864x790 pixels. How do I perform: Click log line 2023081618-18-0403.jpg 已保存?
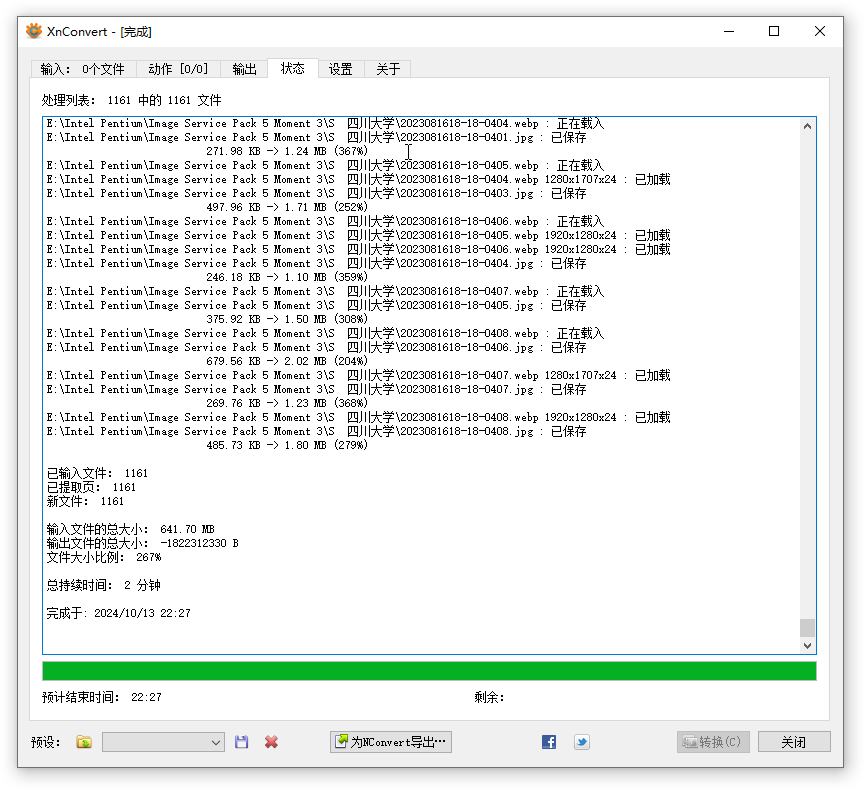tap(316, 193)
